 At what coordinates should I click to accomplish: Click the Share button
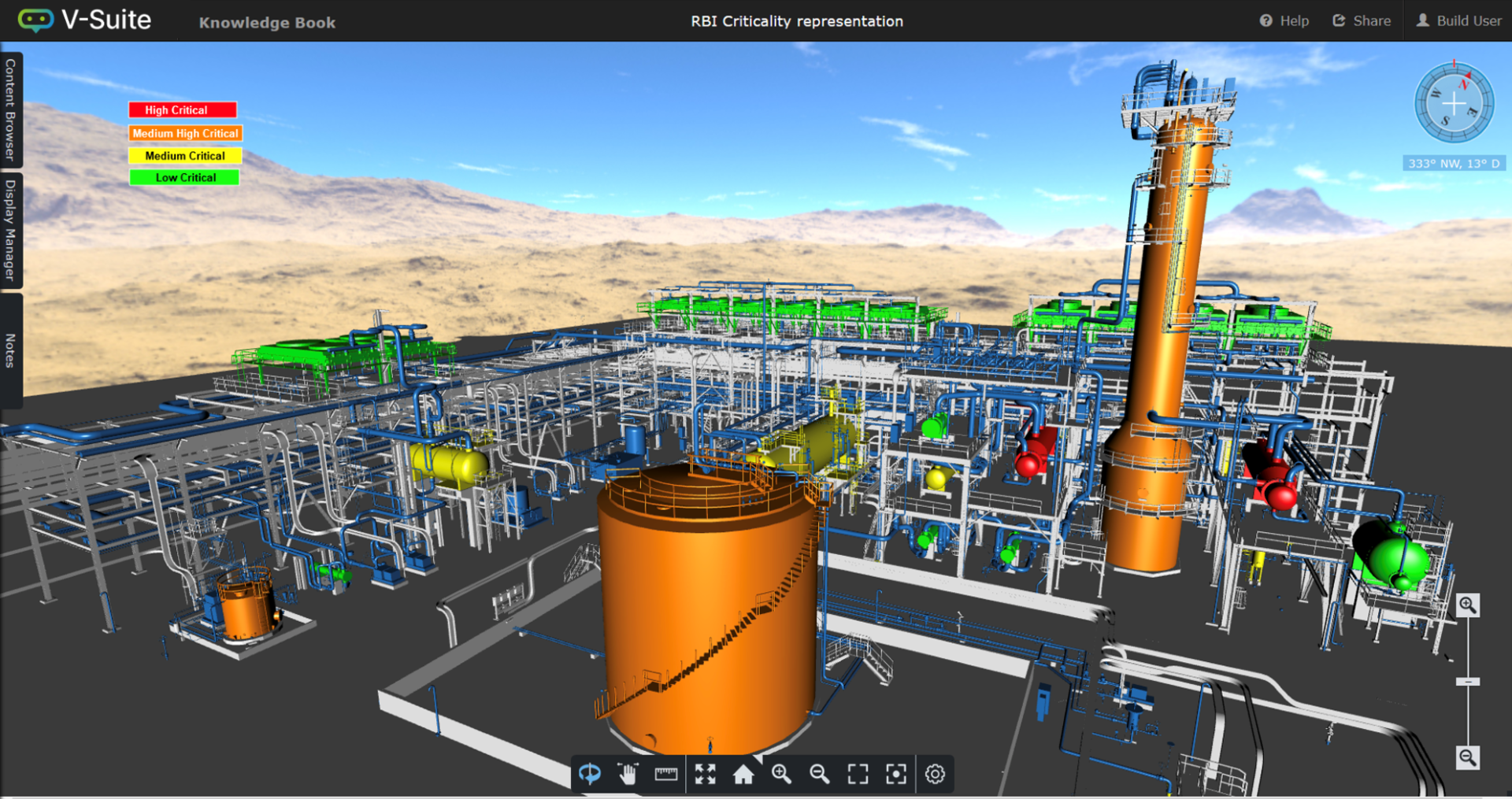[x=1362, y=20]
